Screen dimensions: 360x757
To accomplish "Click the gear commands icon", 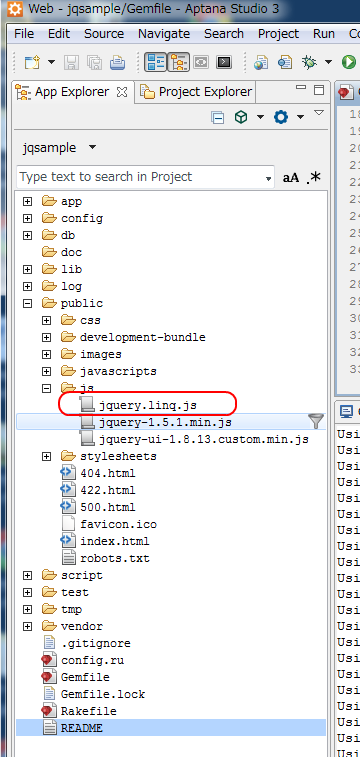I will click(x=281, y=117).
